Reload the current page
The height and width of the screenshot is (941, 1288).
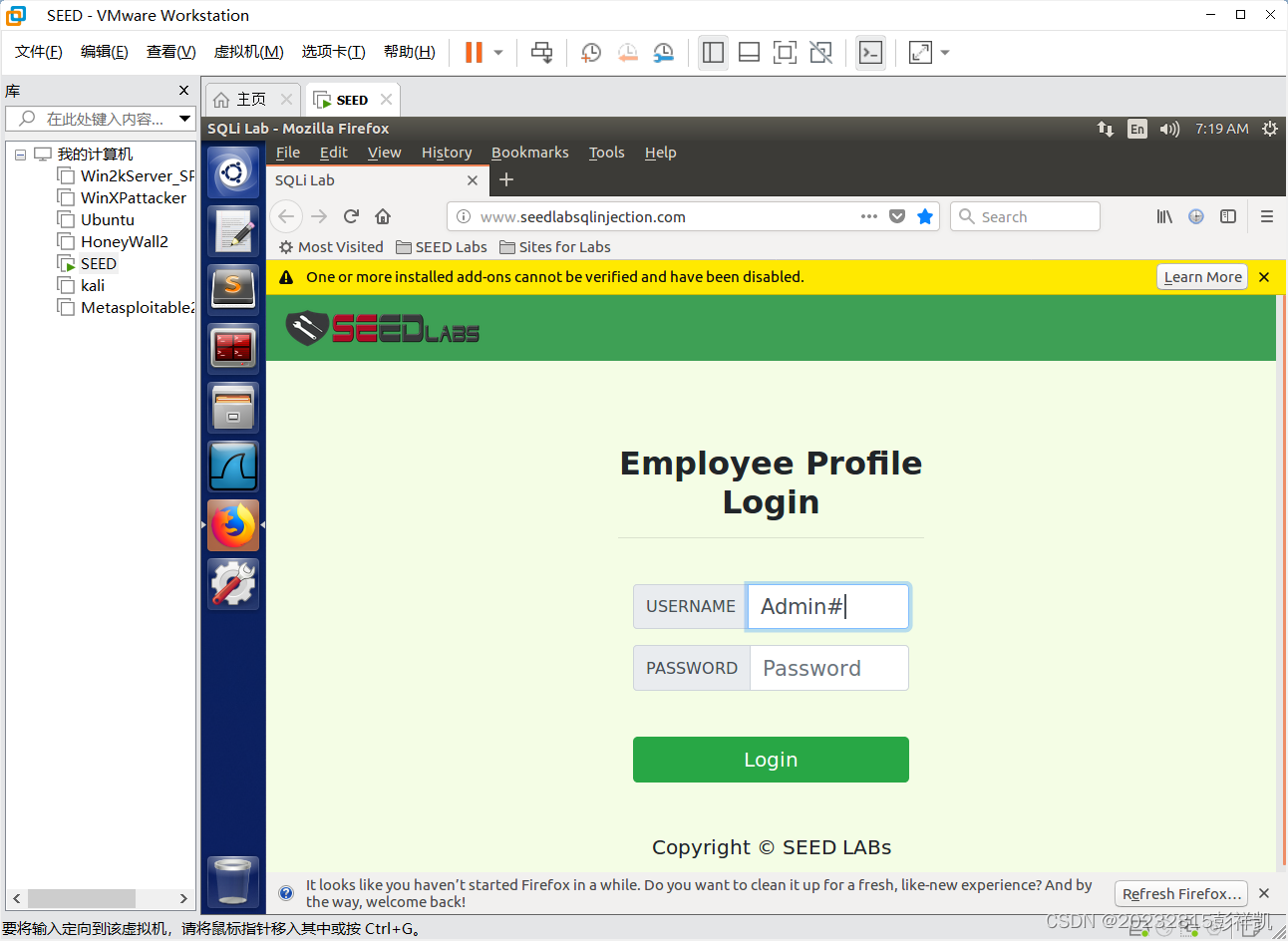351,216
